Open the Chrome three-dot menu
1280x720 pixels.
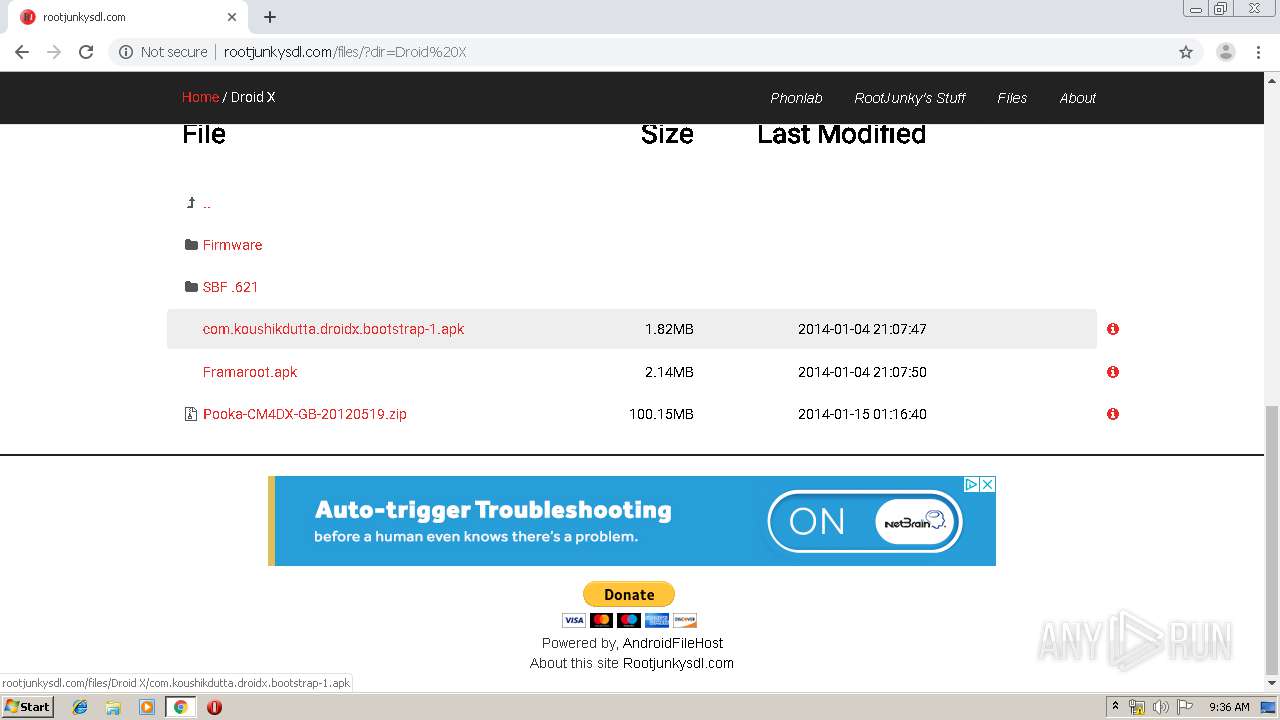1258,52
